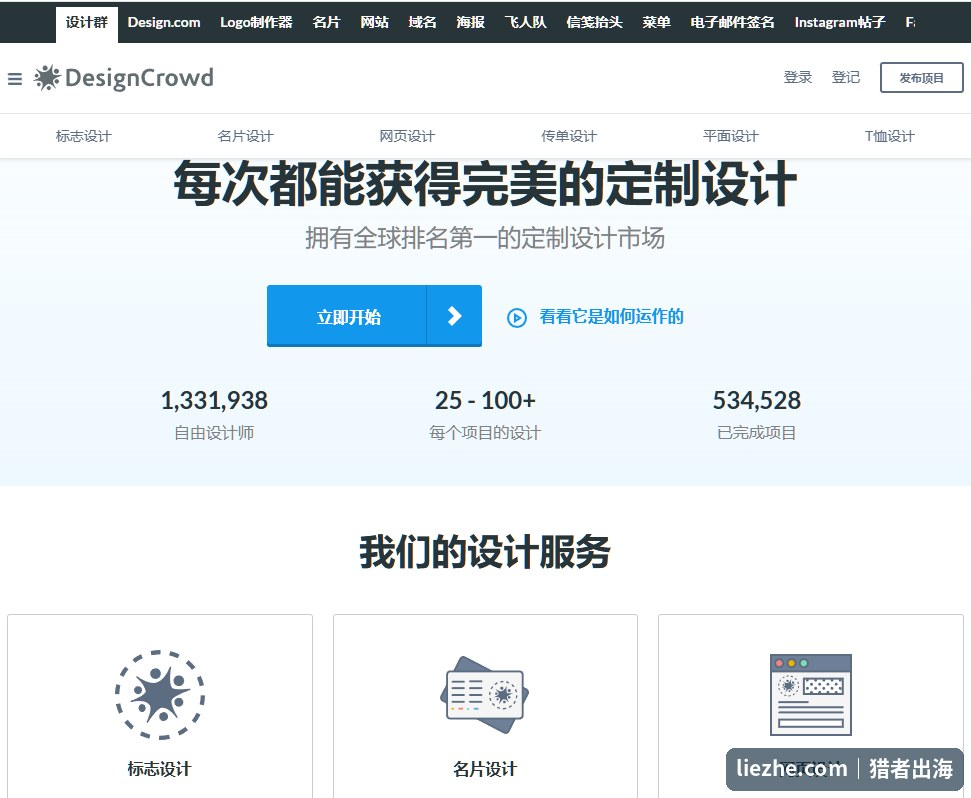Select the 设计群 top tab

pos(87,23)
